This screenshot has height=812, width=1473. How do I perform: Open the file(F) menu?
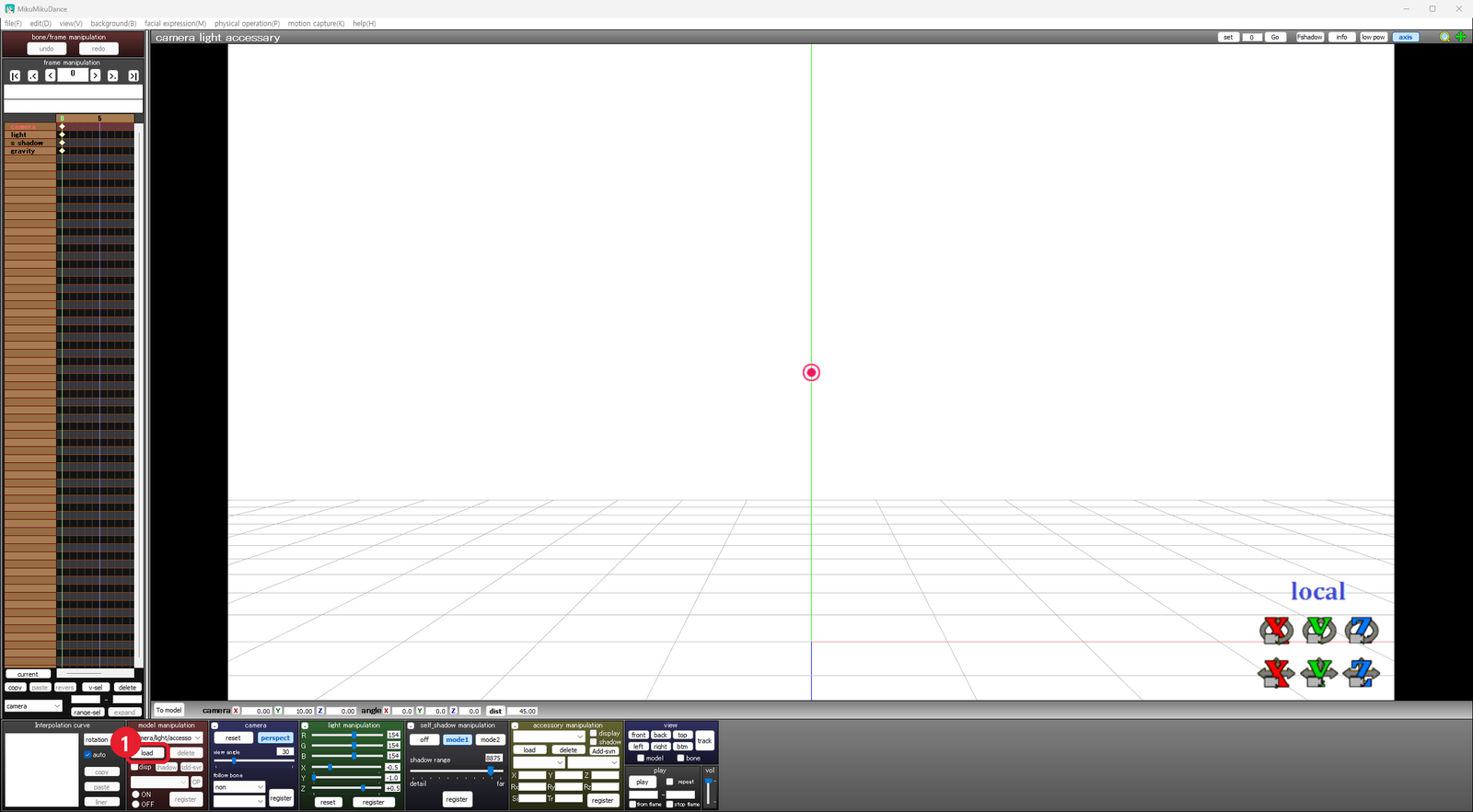tap(13, 23)
